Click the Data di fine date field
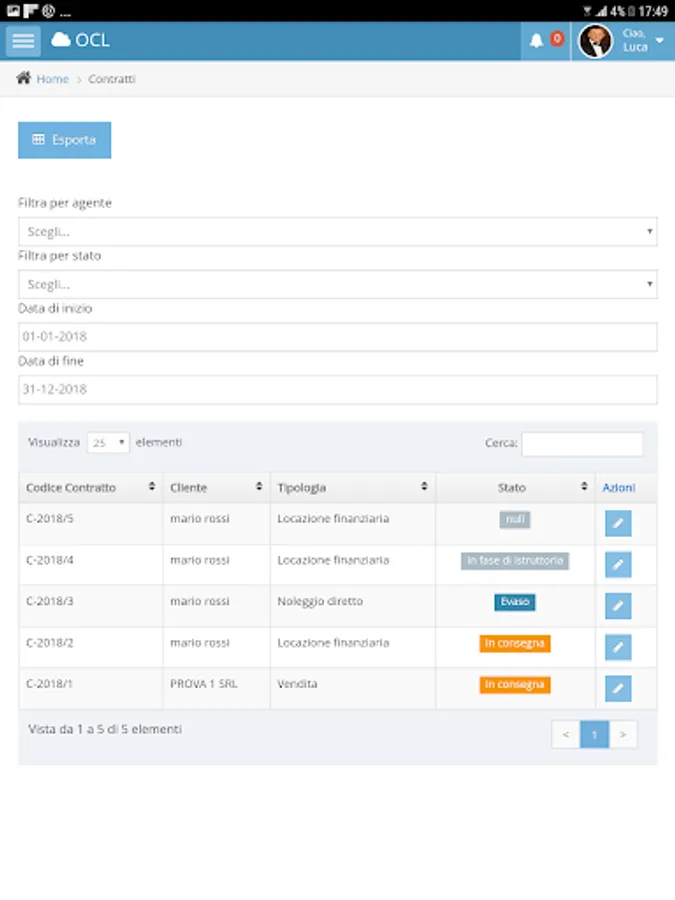Image resolution: width=675 pixels, height=900 pixels. point(338,390)
